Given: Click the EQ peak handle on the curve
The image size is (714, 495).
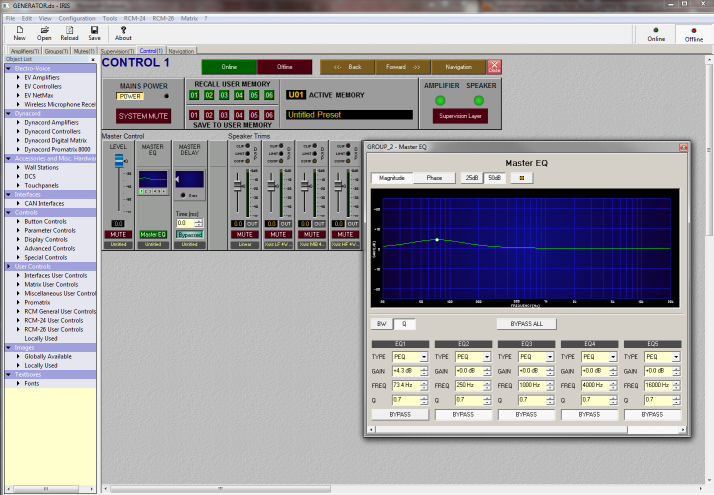Looking at the screenshot, I should point(437,240).
